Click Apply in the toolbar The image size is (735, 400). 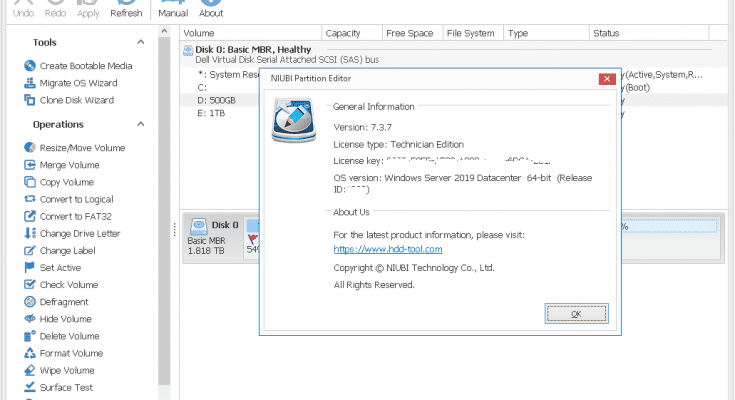coord(88,9)
